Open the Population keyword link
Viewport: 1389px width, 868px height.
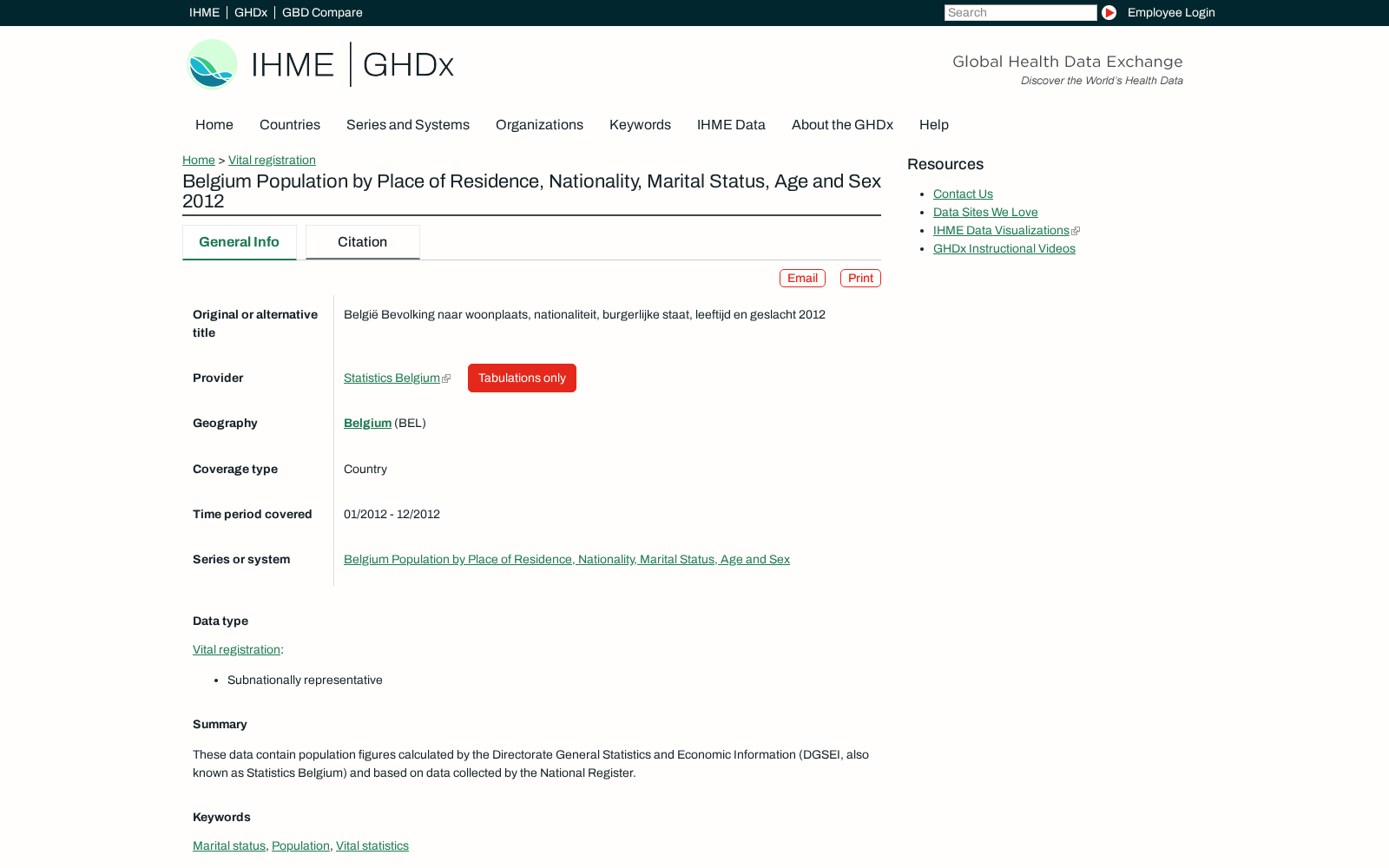click(300, 845)
